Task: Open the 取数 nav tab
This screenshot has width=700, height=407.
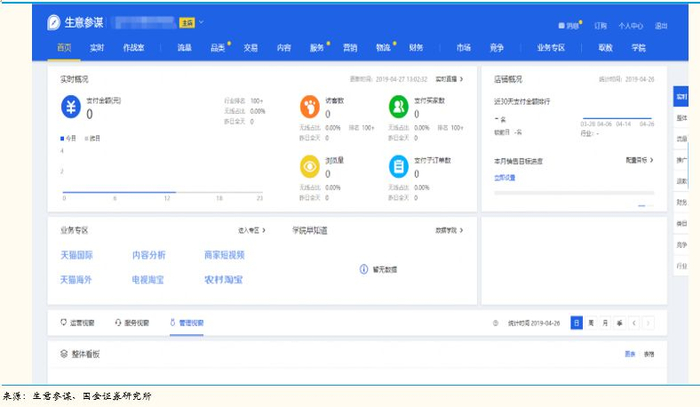Action: pyautogui.click(x=606, y=47)
